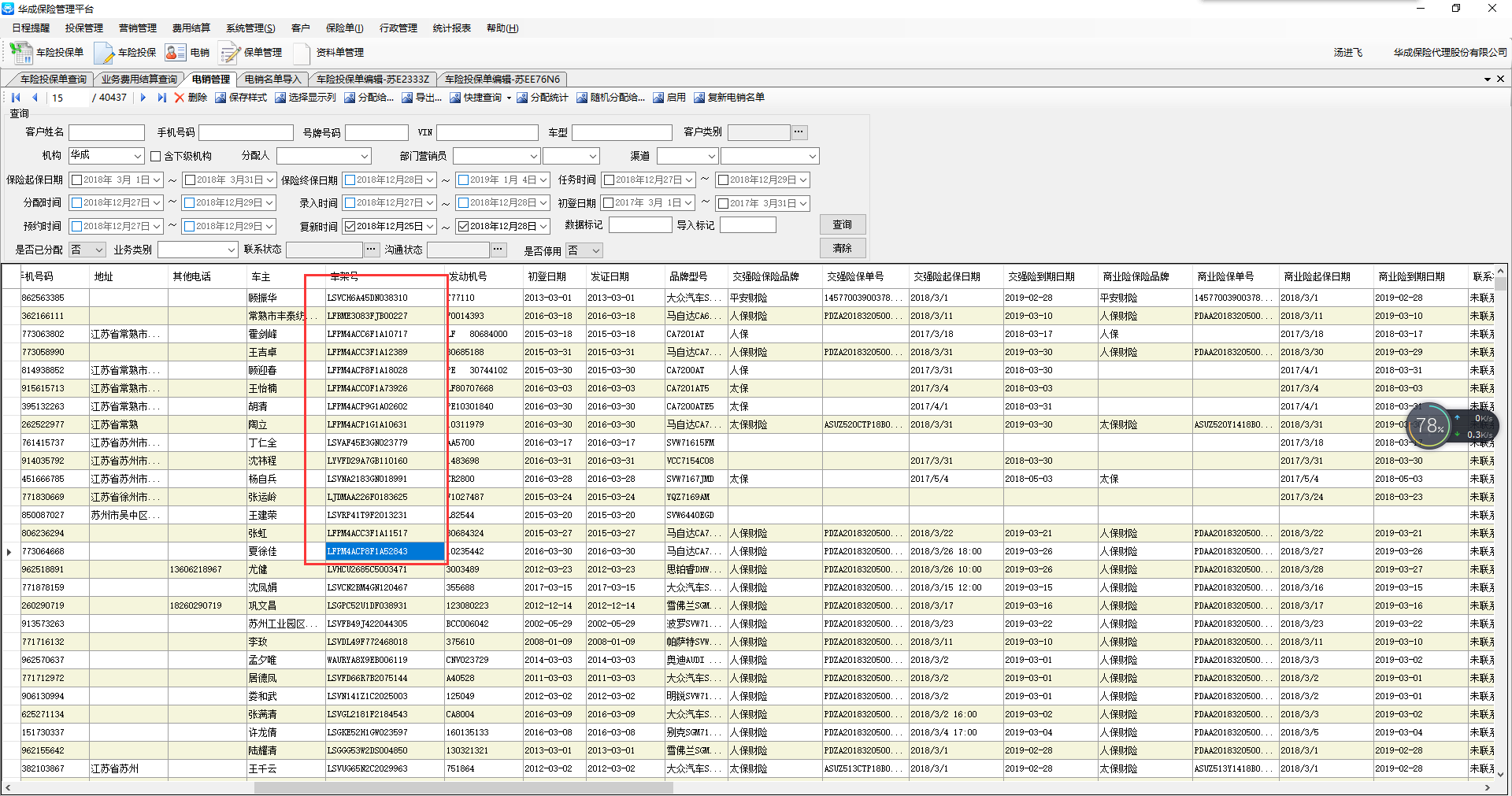This screenshot has height=796, width=1512.
Task: Click the 保单管理 toolbar icon
Action: click(230, 53)
